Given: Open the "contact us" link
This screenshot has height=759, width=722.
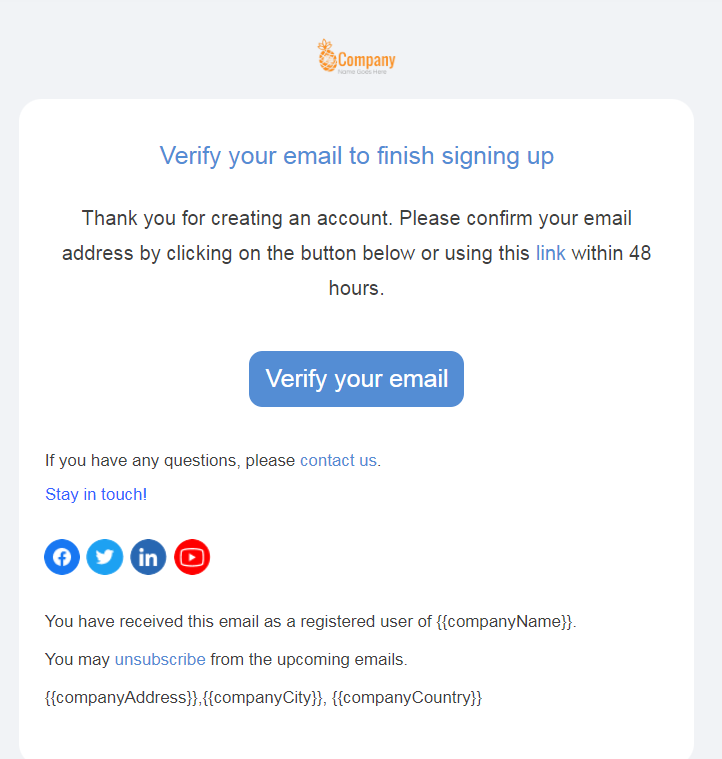Looking at the screenshot, I should 338,460.
